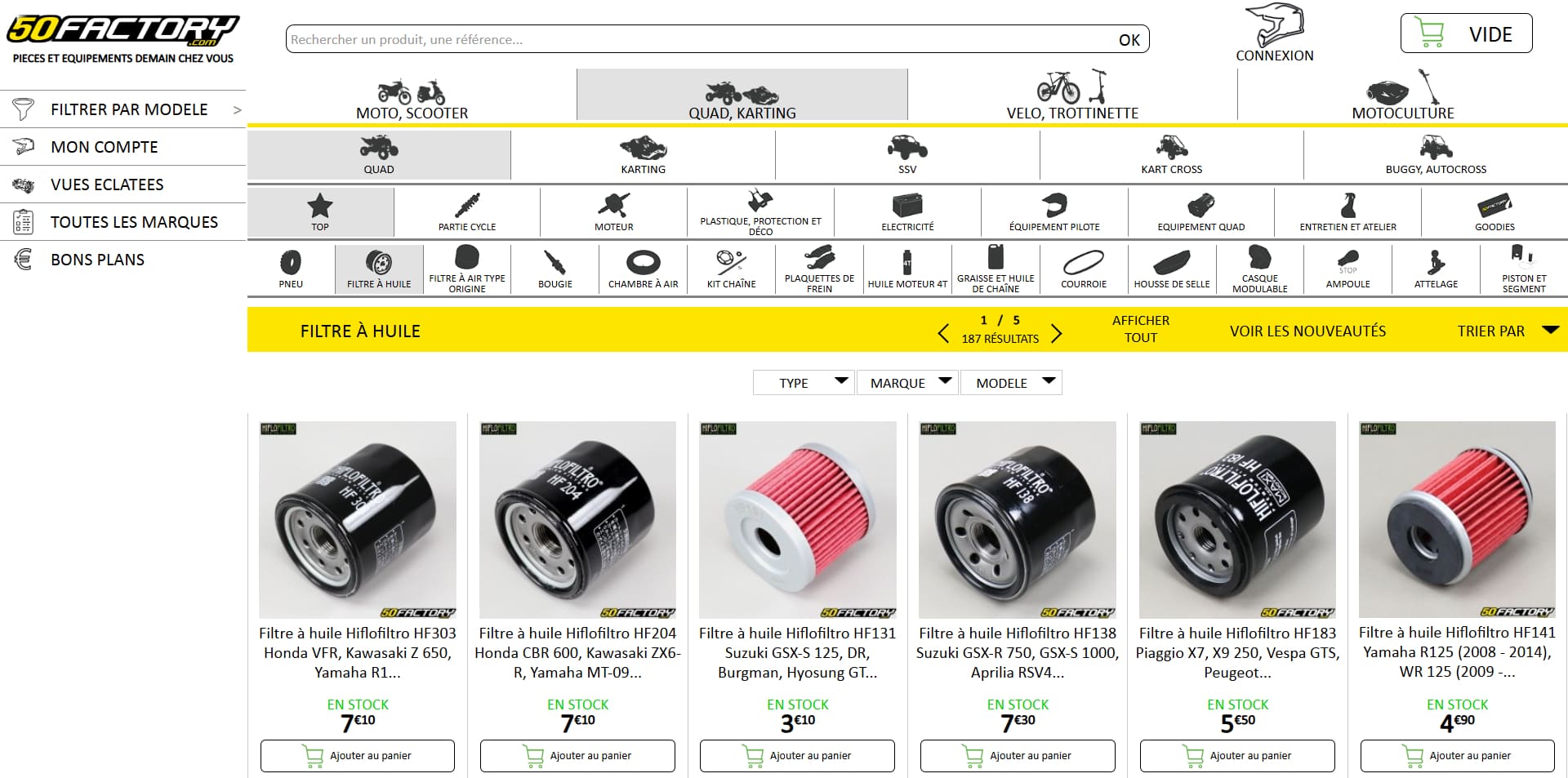Open the Karting vehicle category
The height and width of the screenshot is (778, 1568).
[643, 155]
